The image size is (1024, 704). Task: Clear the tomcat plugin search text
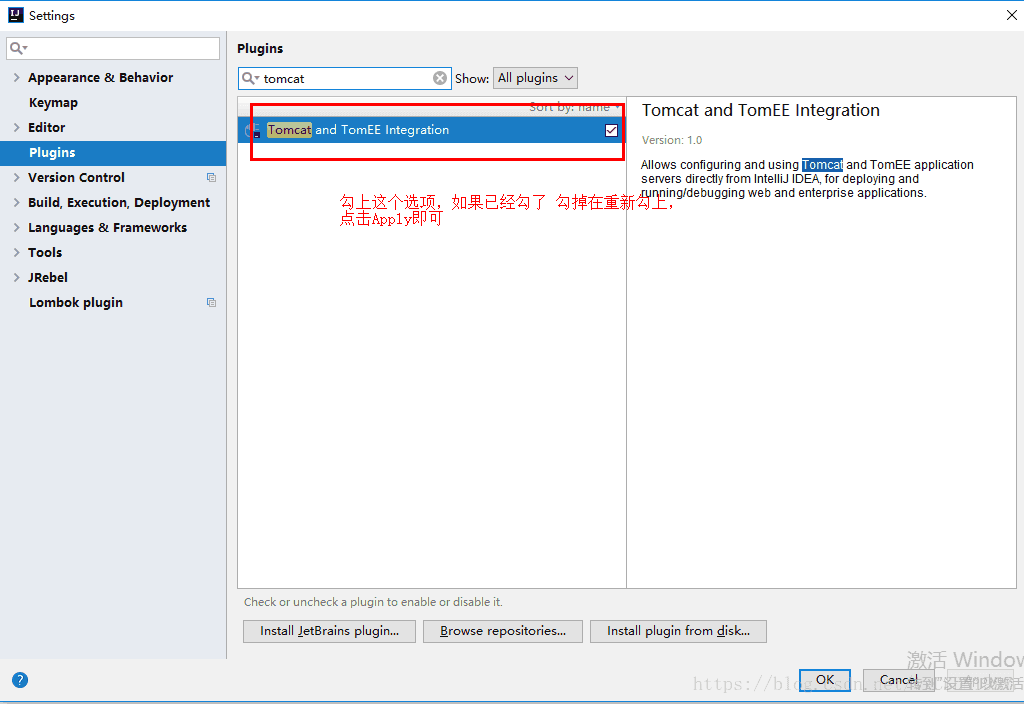pos(440,78)
